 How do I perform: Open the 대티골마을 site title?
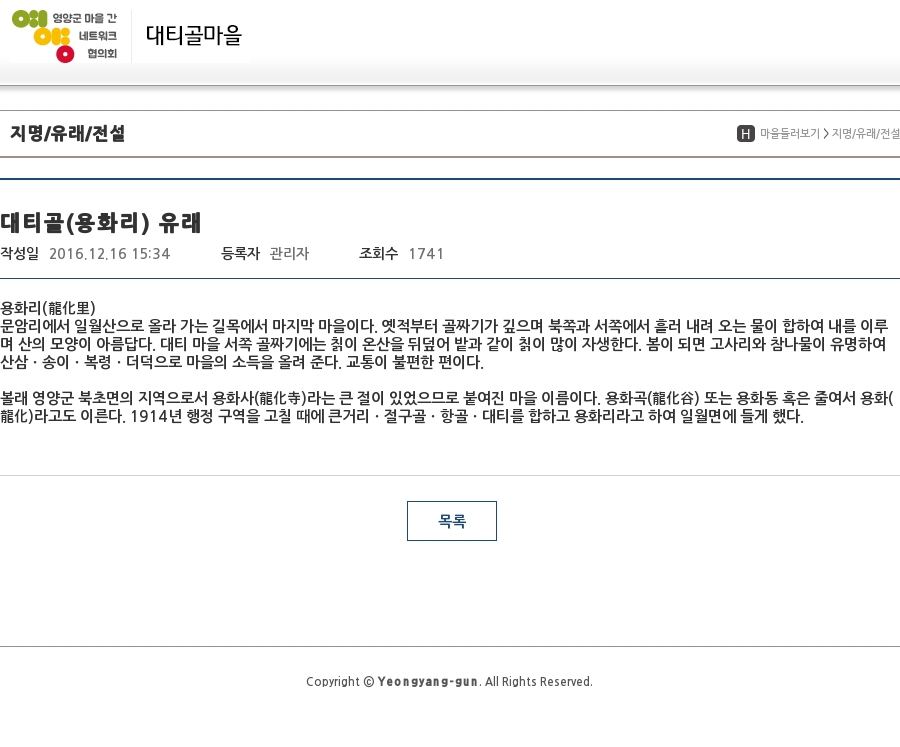click(193, 36)
